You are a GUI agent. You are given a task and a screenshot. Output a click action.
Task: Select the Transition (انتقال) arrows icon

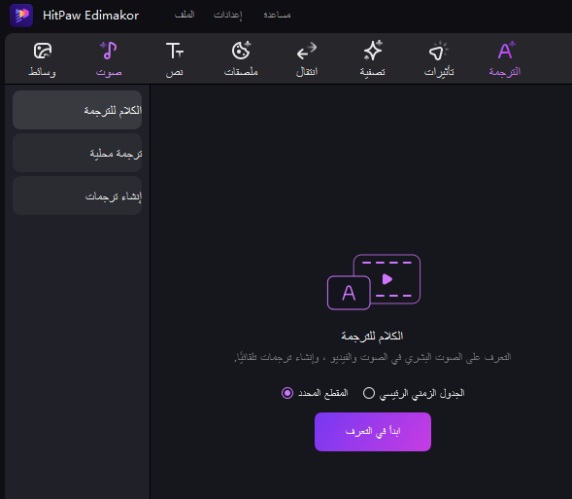click(x=306, y=51)
